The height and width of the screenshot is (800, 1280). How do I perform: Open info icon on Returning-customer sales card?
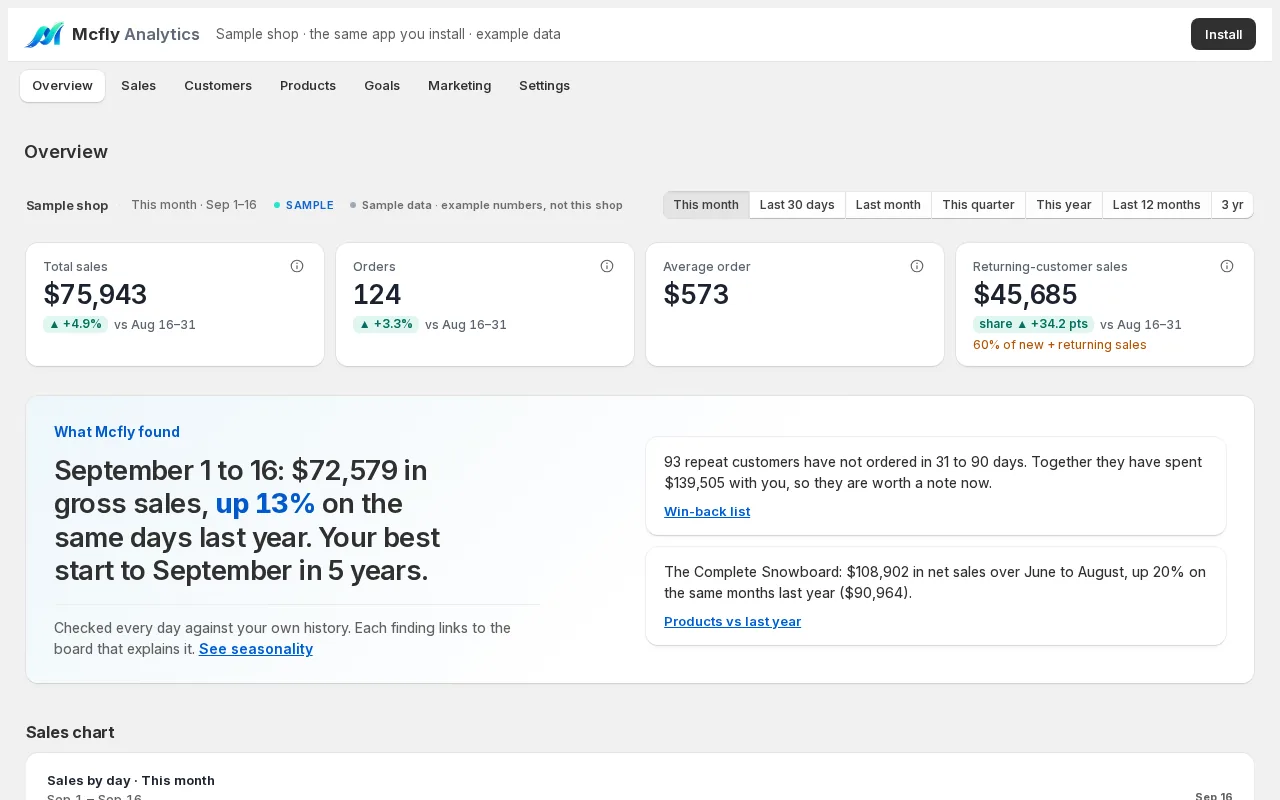[x=1227, y=266]
